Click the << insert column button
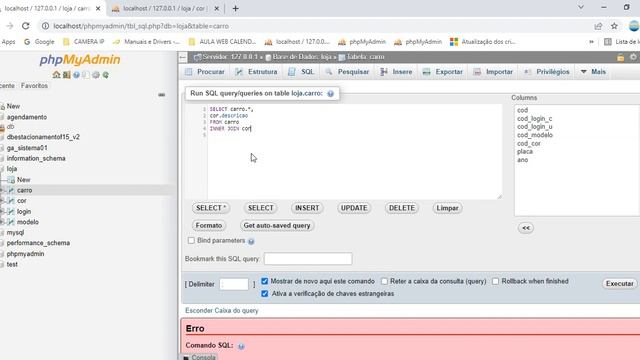640x360 pixels. click(526, 228)
